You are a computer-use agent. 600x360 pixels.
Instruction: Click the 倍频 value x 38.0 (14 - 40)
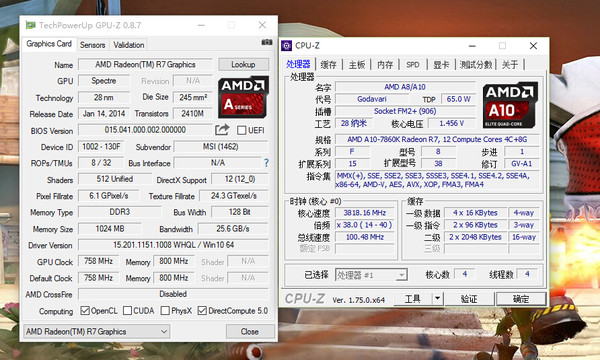coord(365,225)
